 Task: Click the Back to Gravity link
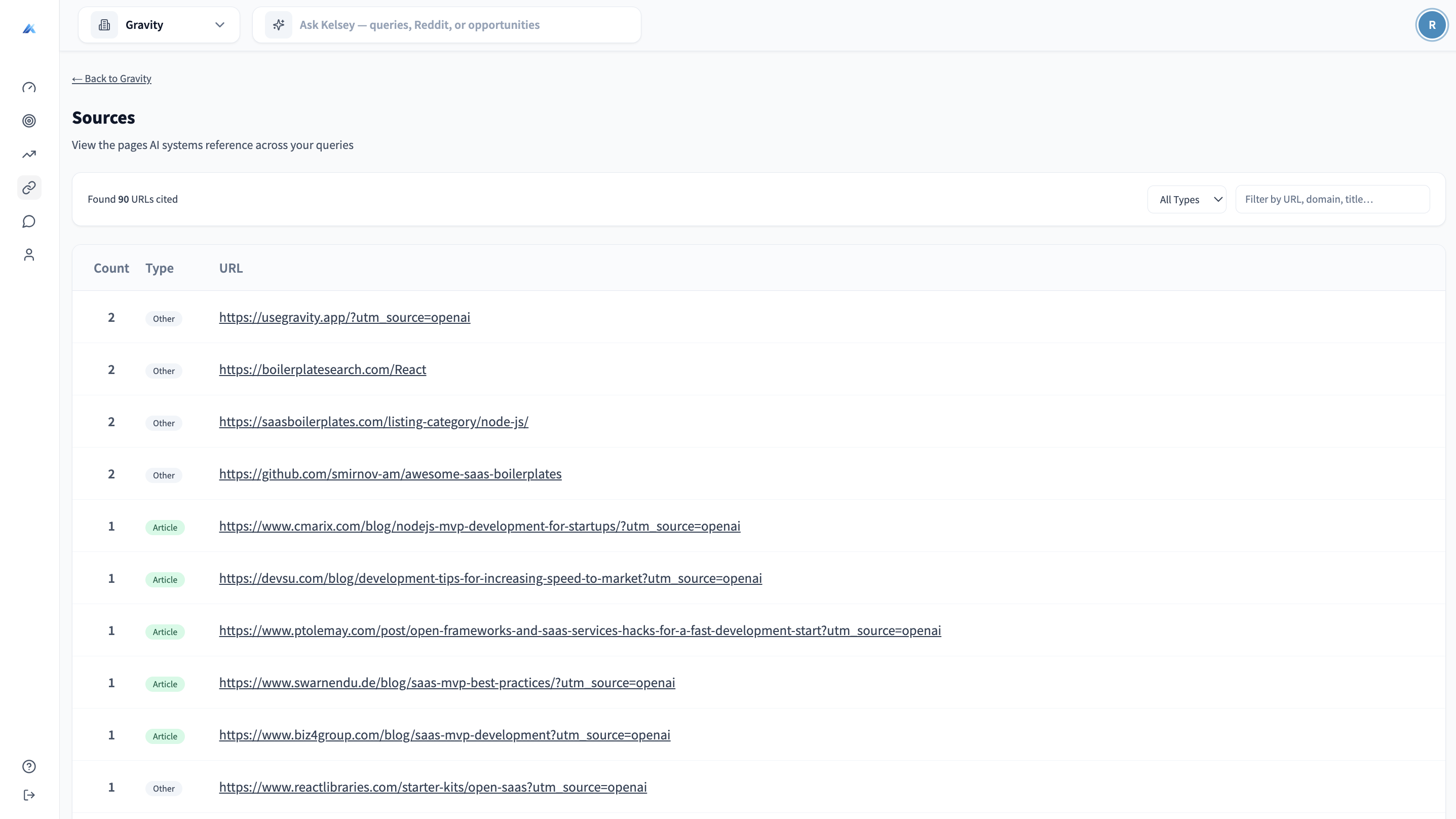tap(111, 79)
